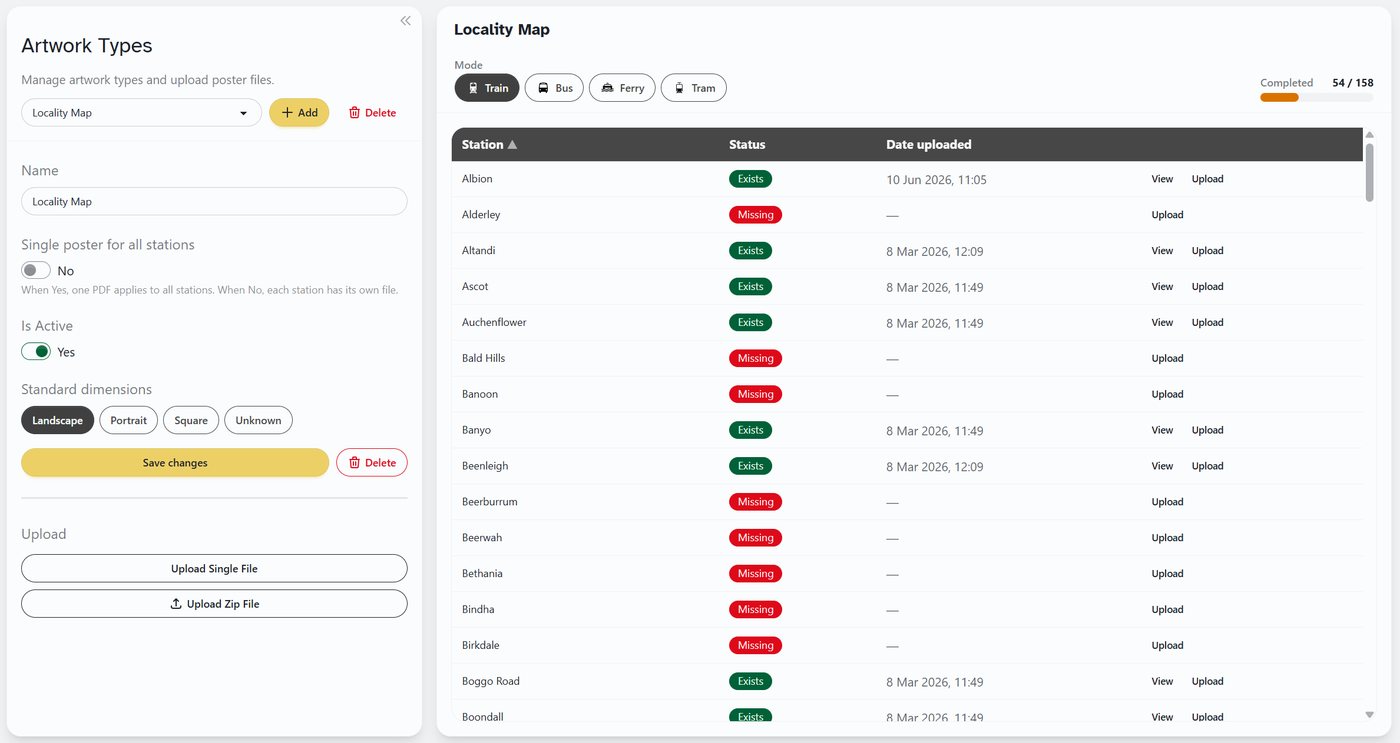Save changes to the artwork type
Screen dimensions: 1400x743
(175, 463)
